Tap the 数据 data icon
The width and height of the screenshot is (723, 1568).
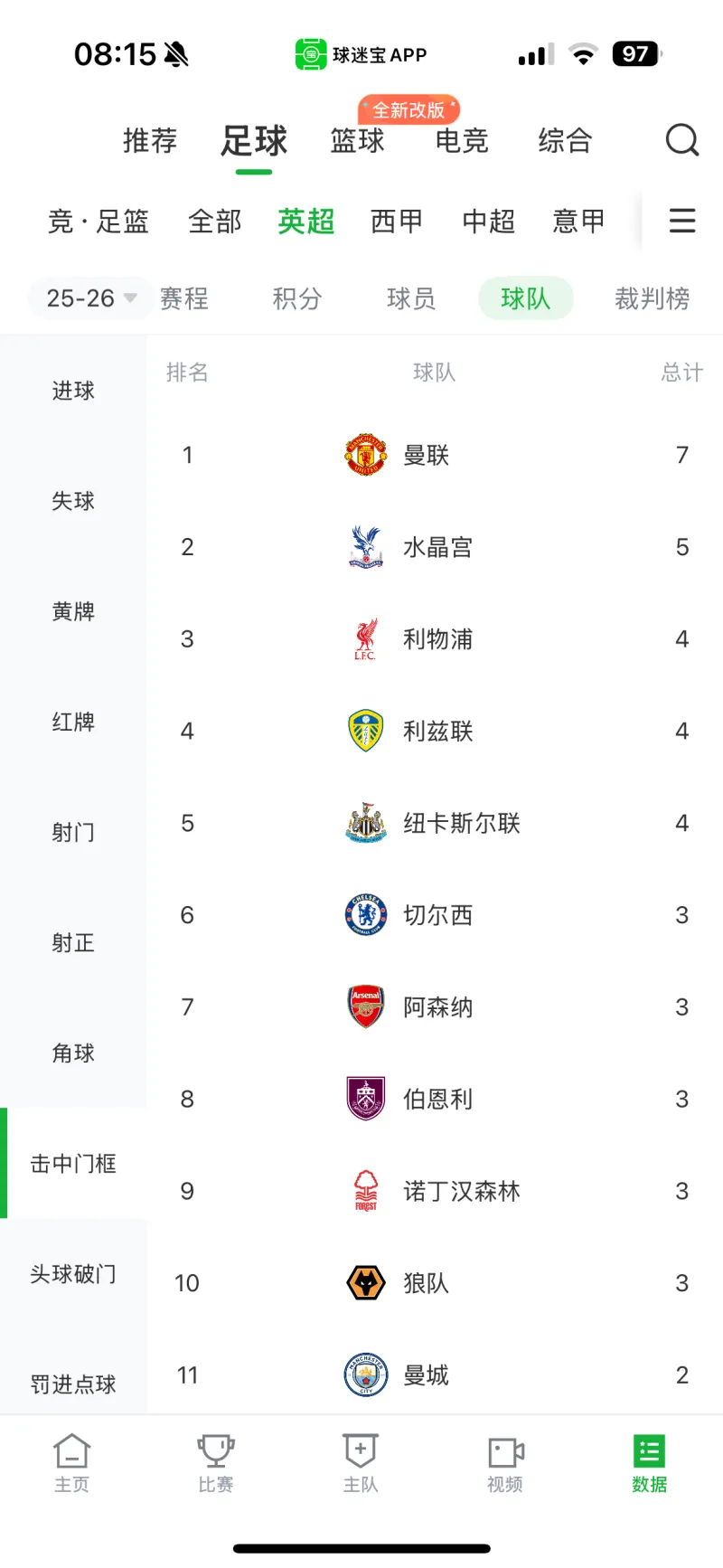[x=649, y=1452]
